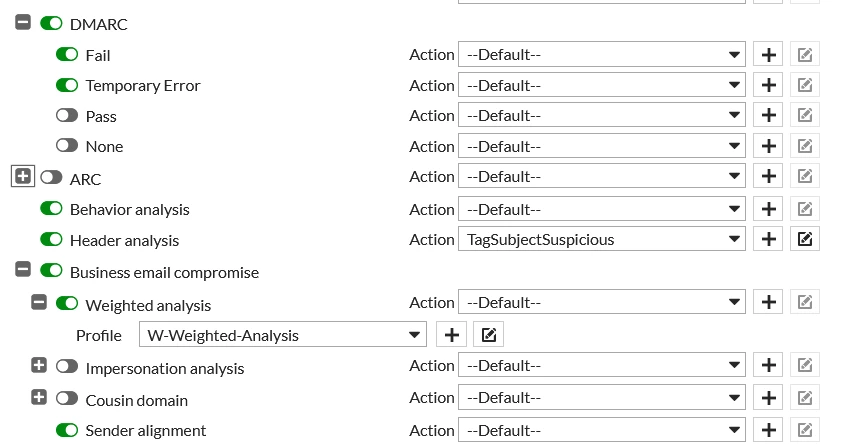The width and height of the screenshot is (855, 444).
Task: Open the DMARC None action dropdown
Action: pos(601,146)
